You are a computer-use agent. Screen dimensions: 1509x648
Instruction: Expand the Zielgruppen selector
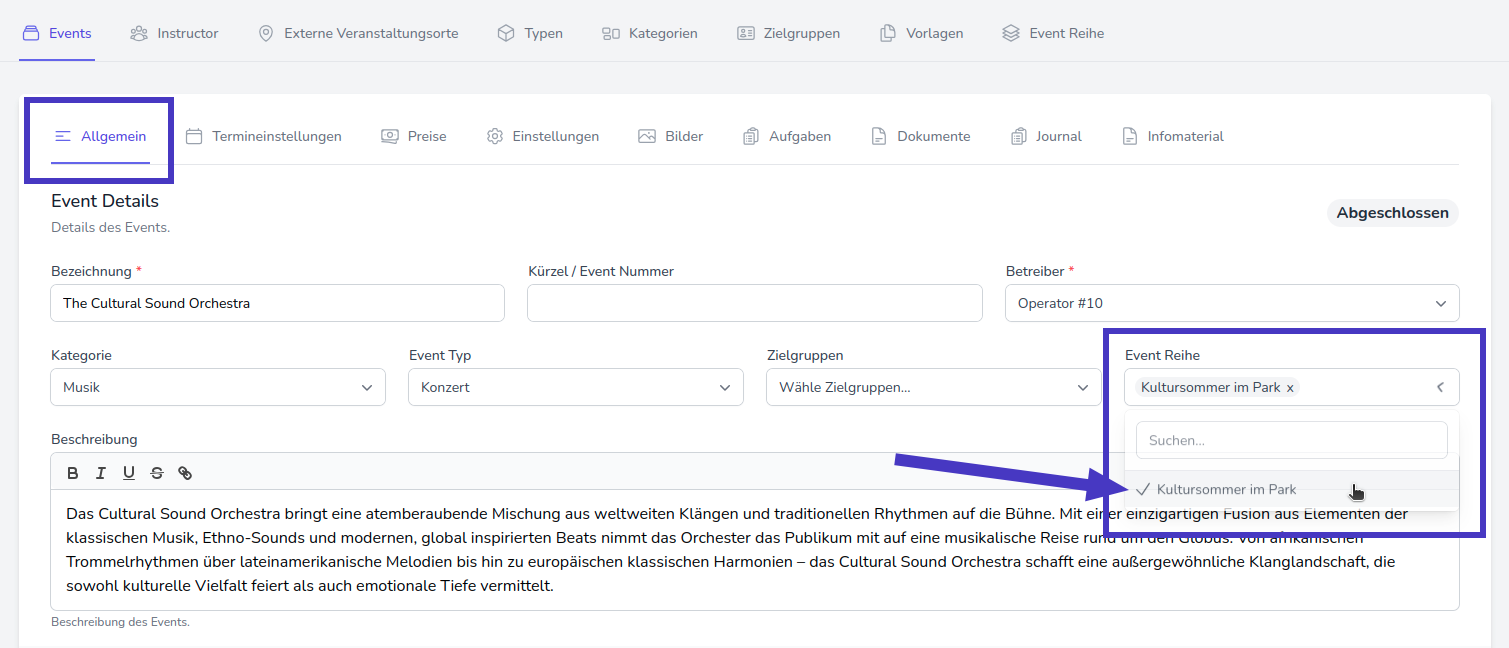point(933,387)
